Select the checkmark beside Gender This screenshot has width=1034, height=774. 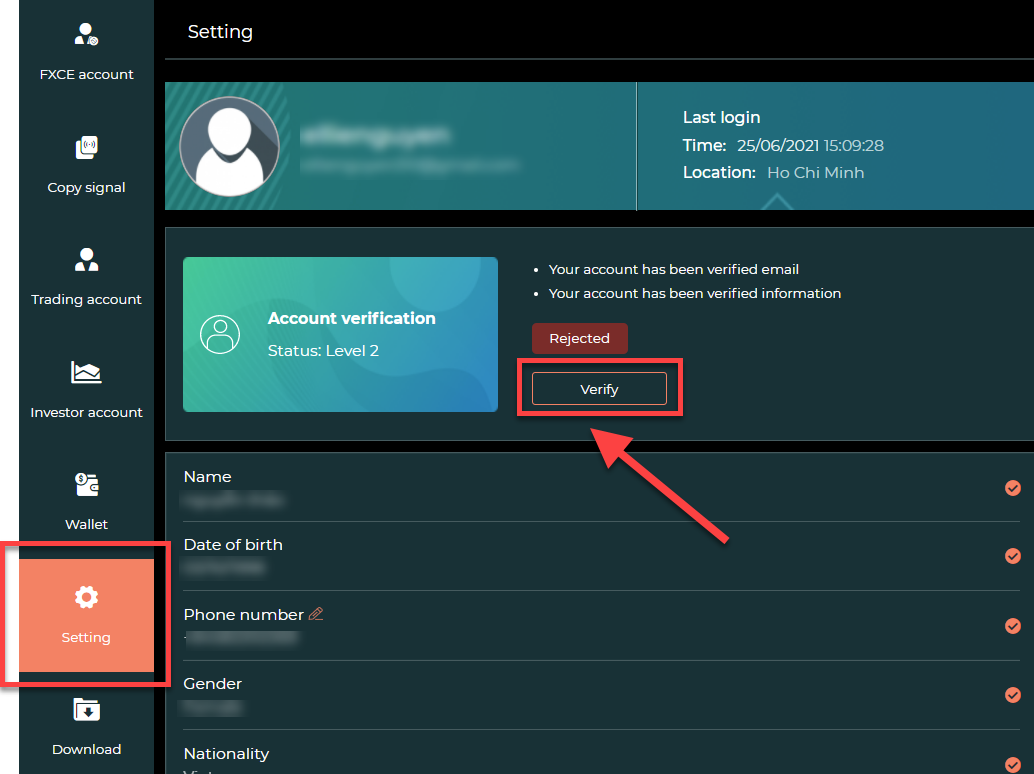click(1013, 695)
